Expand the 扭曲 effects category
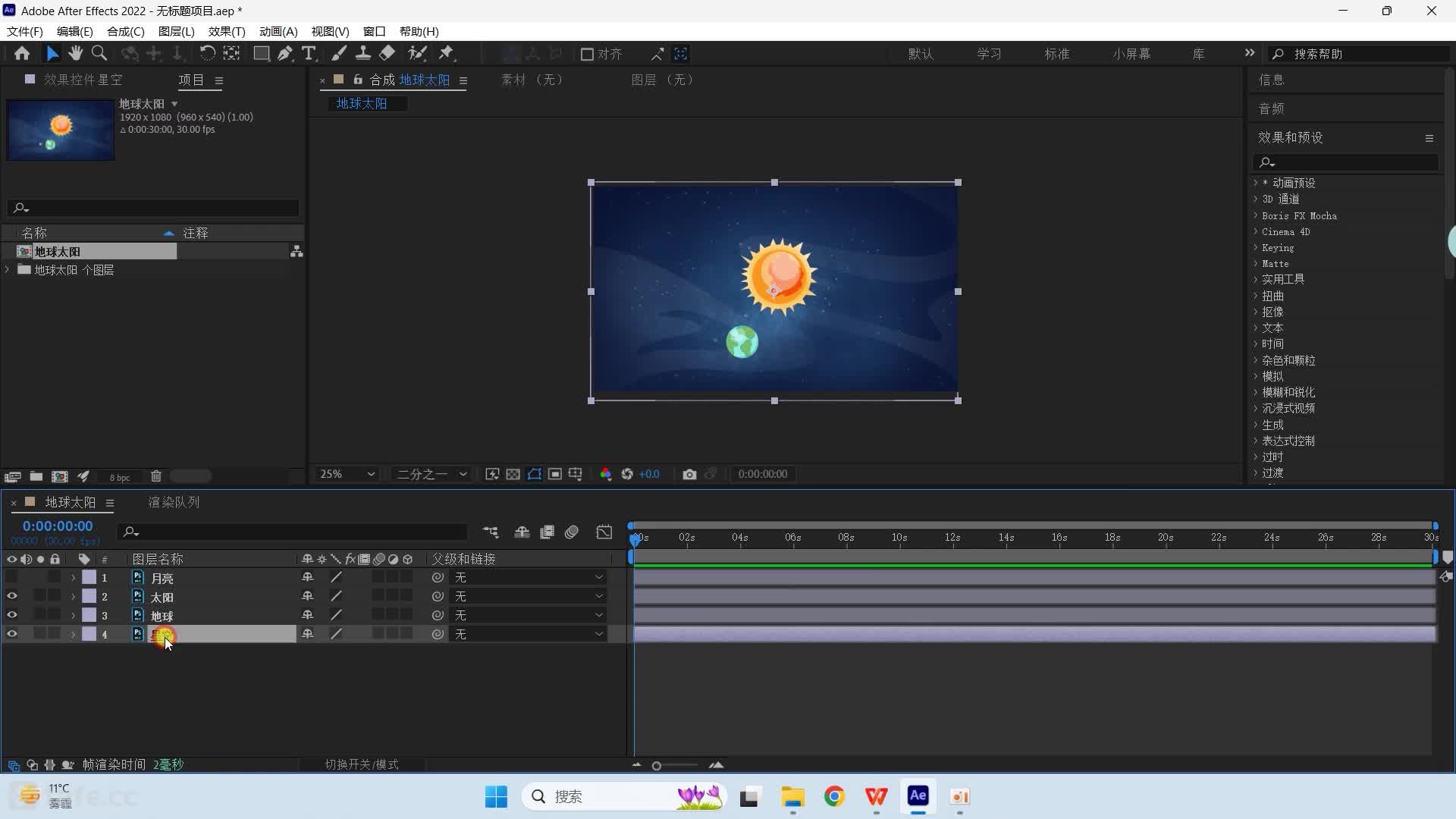The image size is (1456, 819). pyautogui.click(x=1256, y=296)
